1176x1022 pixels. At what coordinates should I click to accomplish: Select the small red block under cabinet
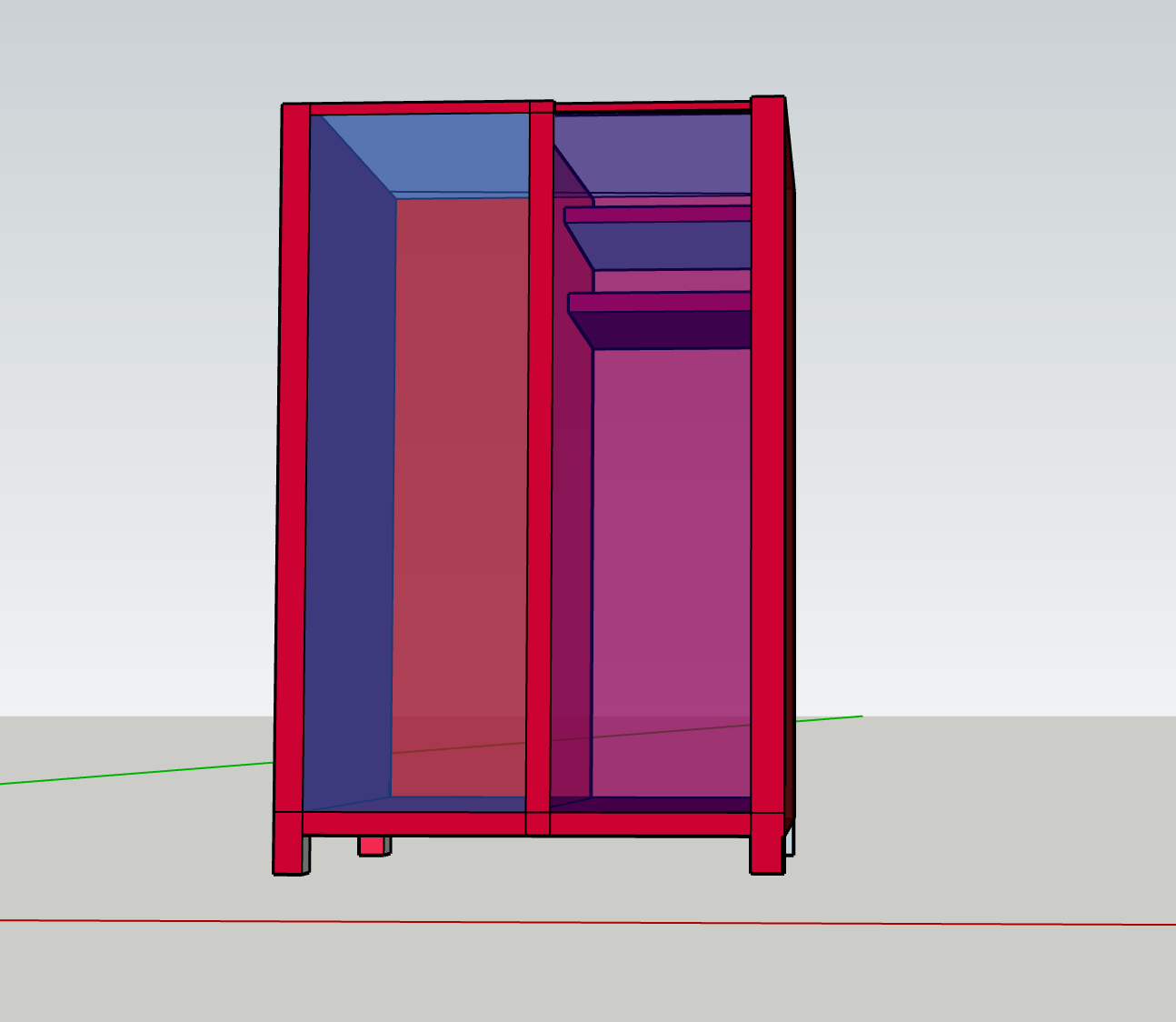(x=371, y=846)
